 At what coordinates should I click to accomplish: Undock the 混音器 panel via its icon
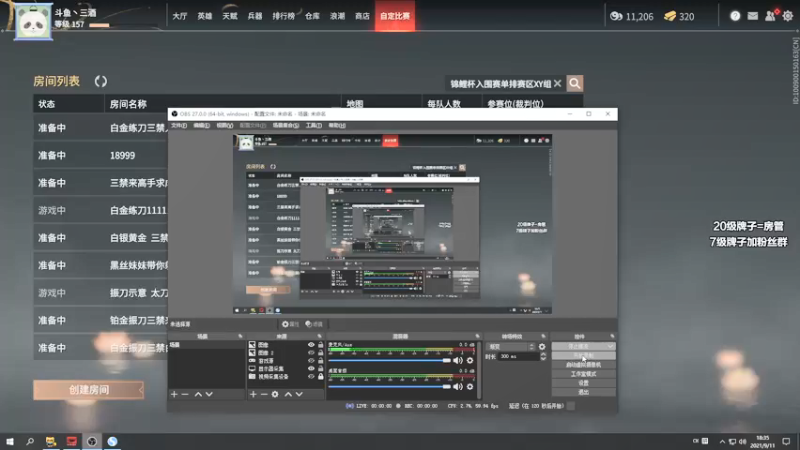(x=478, y=336)
